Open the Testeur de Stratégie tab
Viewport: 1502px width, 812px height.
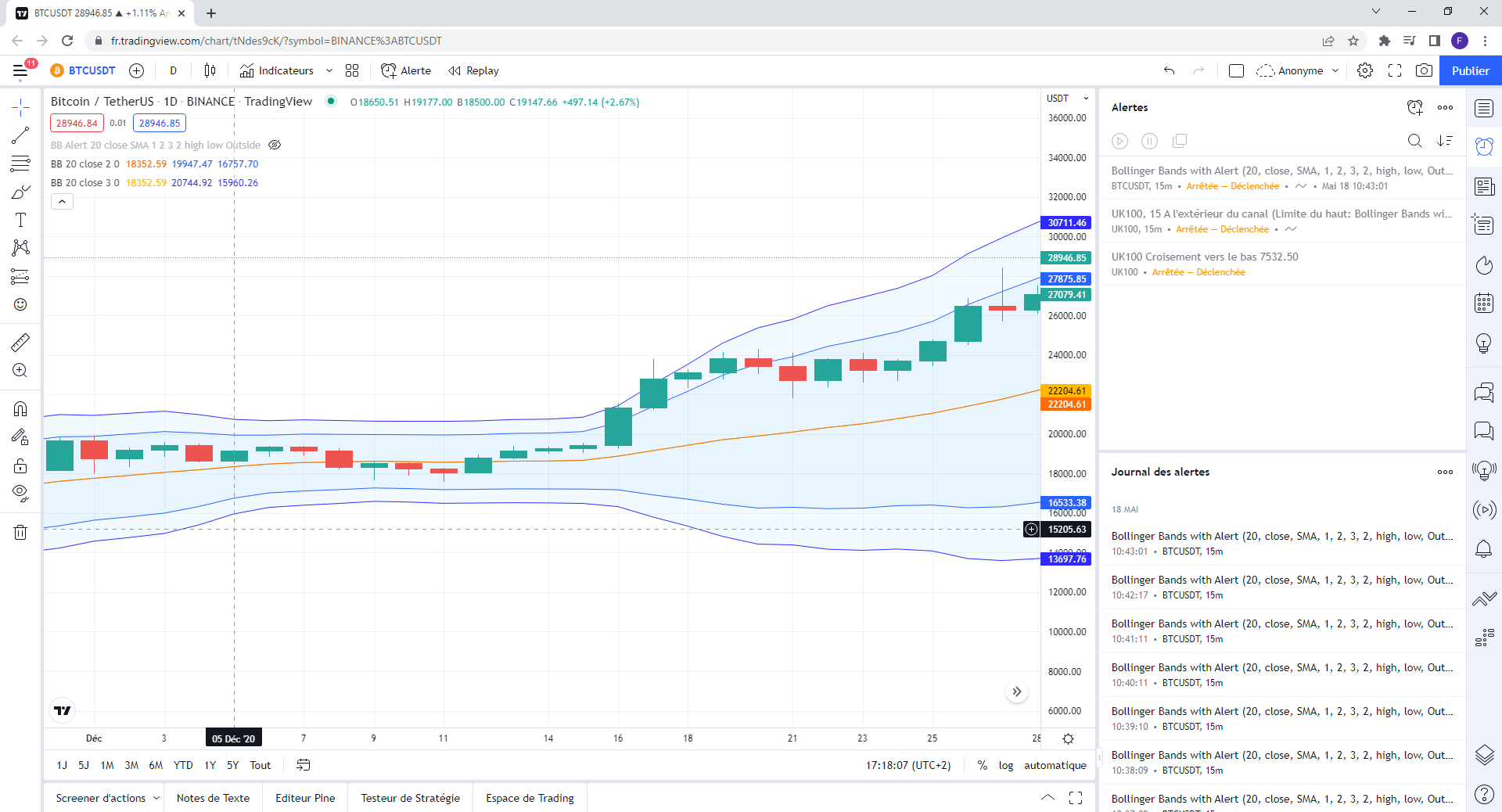(x=410, y=798)
